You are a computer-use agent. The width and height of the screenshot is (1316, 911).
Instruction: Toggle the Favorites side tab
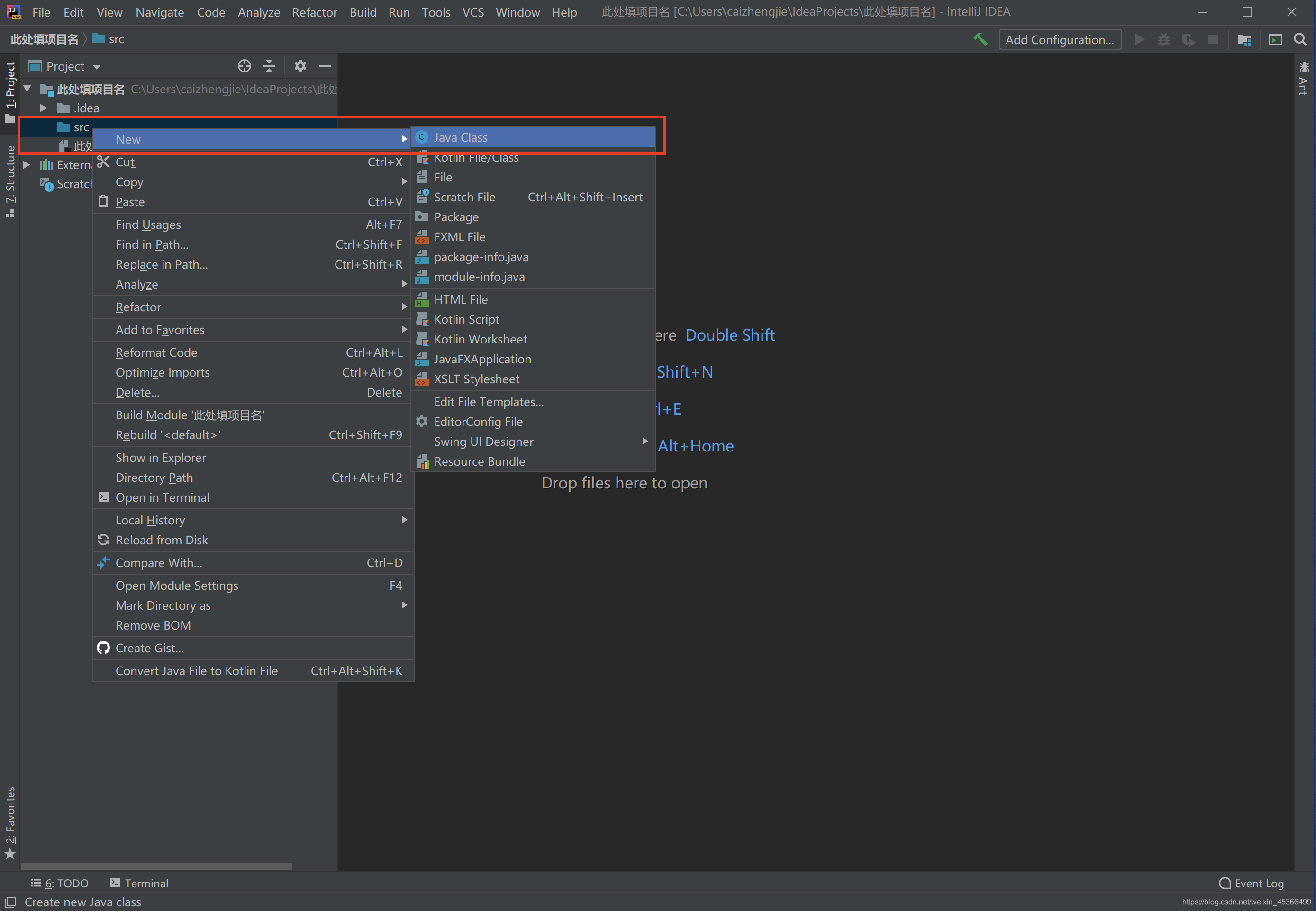coord(10,821)
